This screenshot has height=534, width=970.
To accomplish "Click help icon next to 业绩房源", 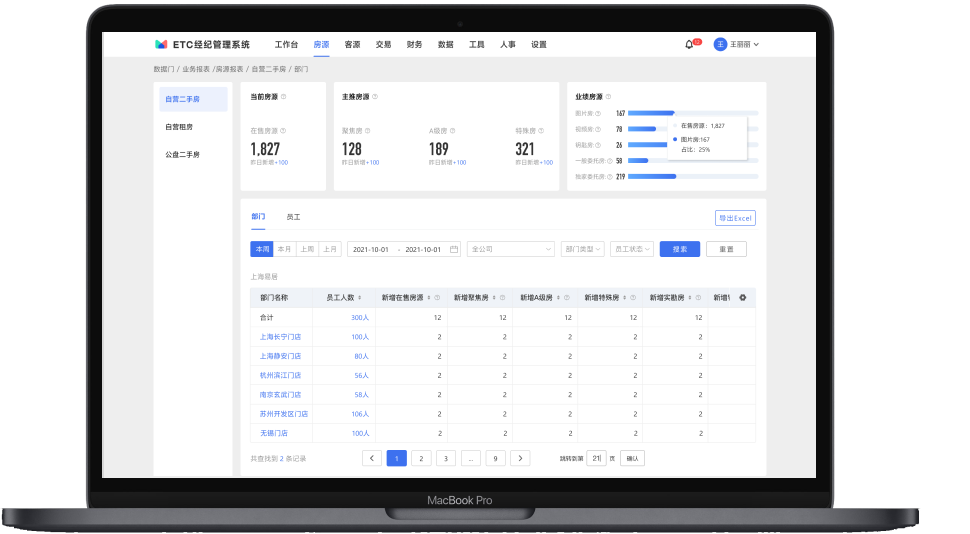I will click(x=608, y=97).
